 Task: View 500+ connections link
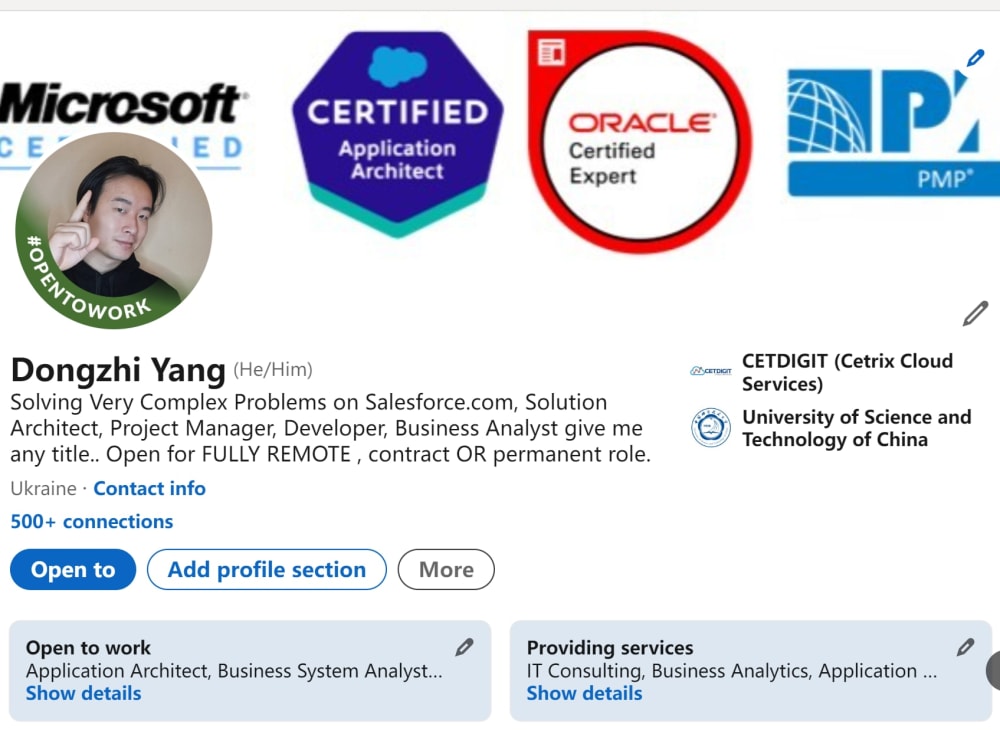[x=92, y=522]
